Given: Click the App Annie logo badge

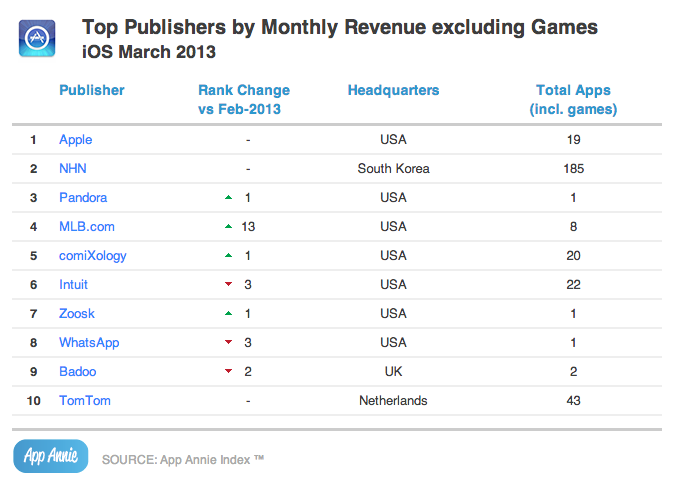Looking at the screenshot, I should coord(51,456).
